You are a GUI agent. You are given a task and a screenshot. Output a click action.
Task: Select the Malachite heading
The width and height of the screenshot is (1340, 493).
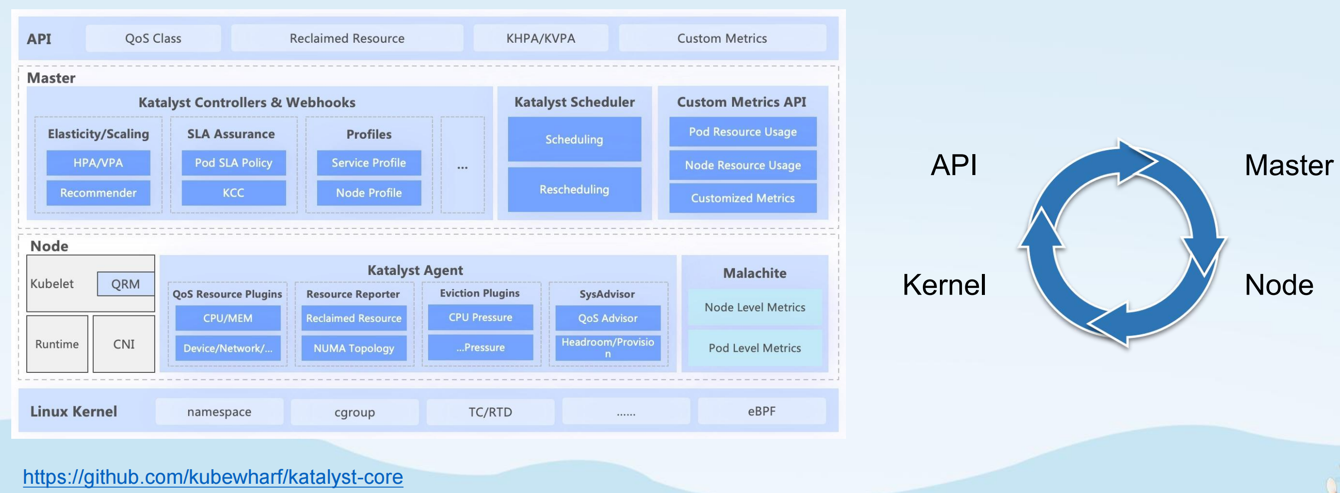(755, 273)
